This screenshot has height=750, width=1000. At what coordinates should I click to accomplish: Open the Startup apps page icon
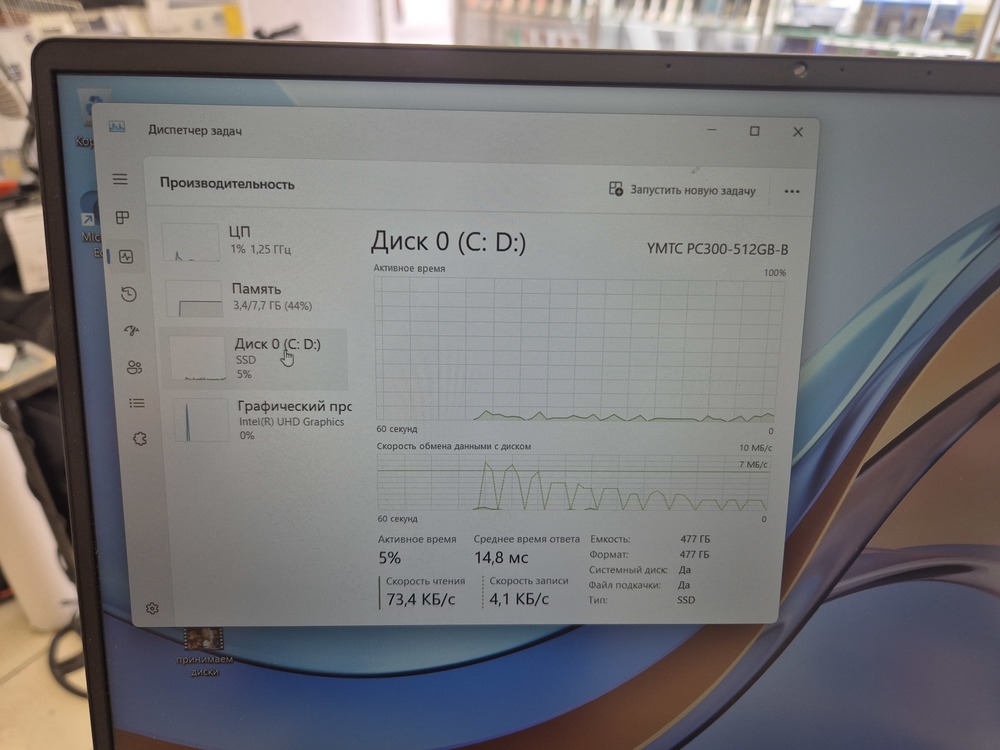pos(131,330)
